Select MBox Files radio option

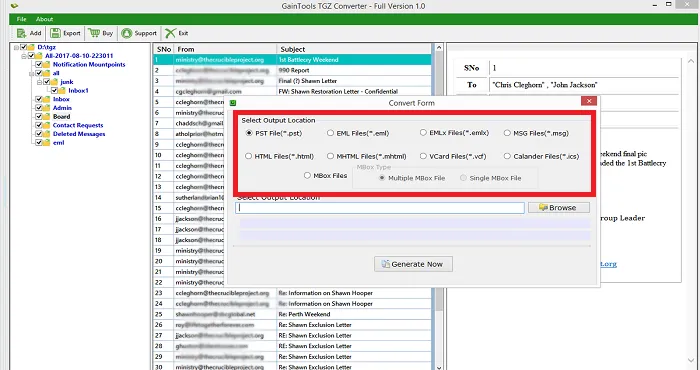click(307, 176)
